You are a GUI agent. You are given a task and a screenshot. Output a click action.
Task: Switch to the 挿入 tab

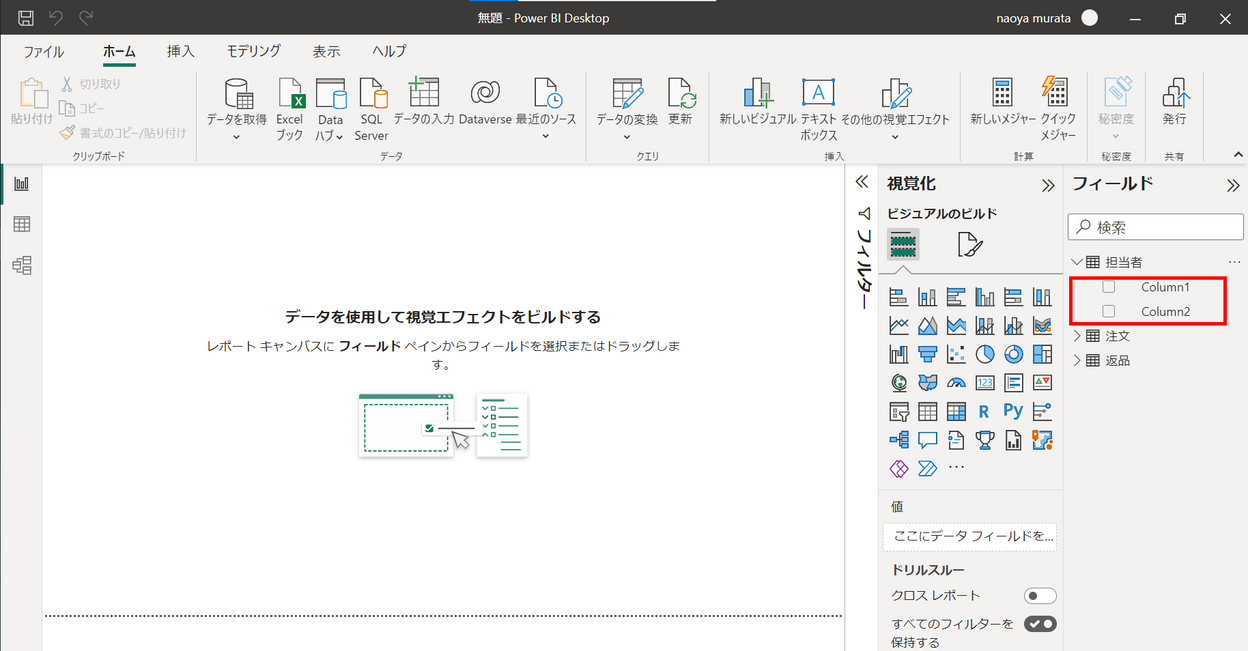pyautogui.click(x=181, y=51)
